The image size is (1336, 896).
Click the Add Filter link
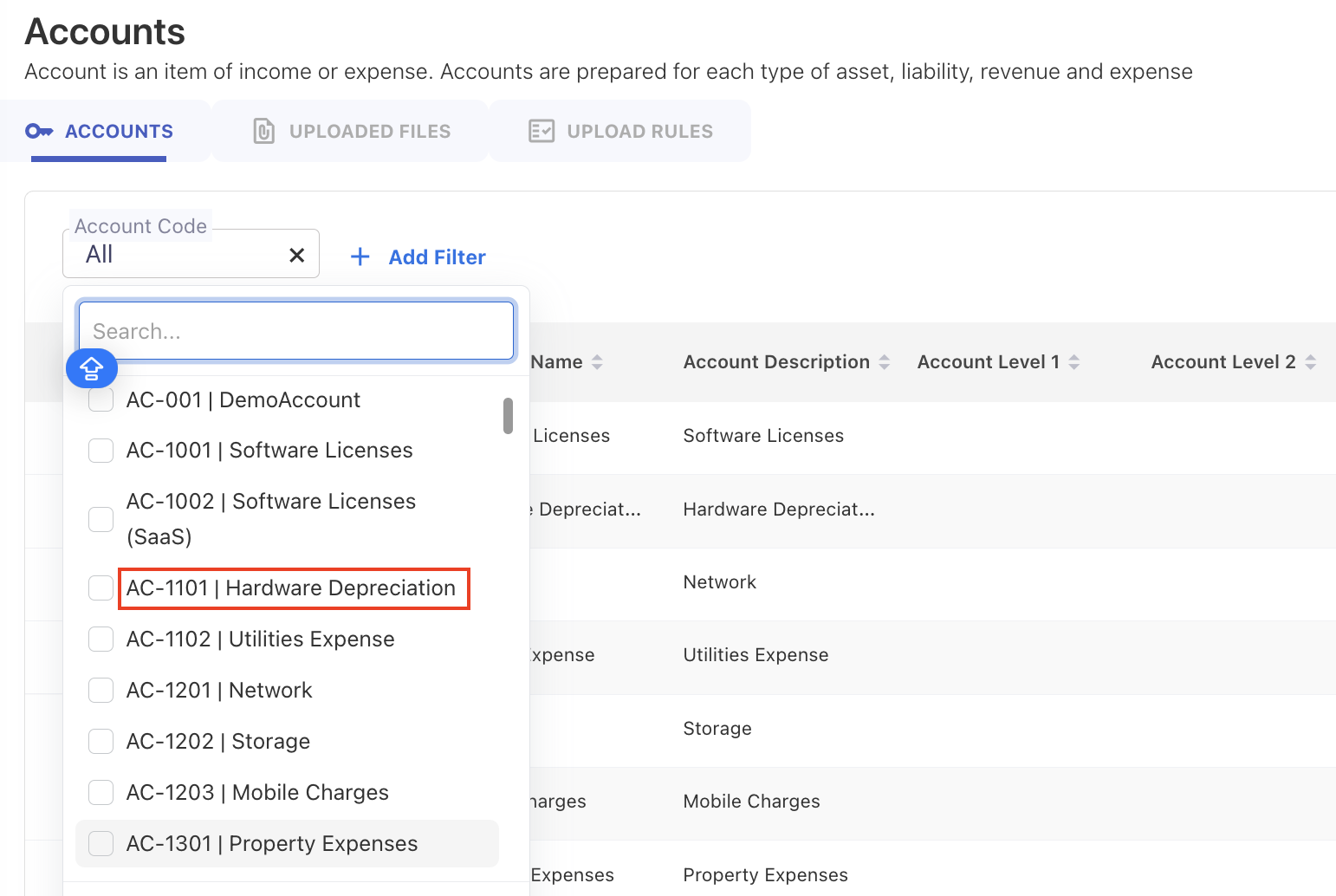(437, 257)
